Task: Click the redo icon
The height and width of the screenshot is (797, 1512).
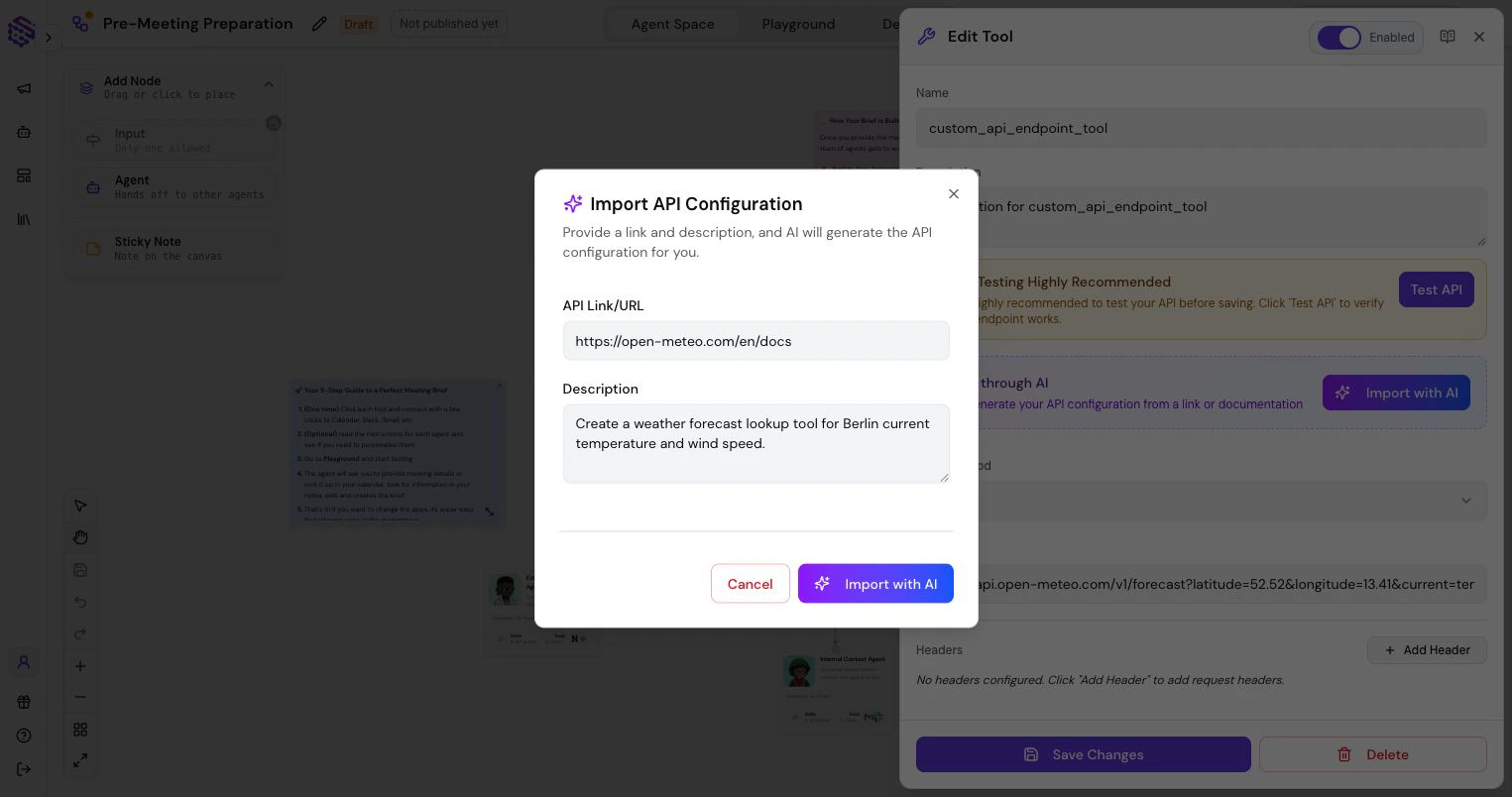Action: [80, 633]
